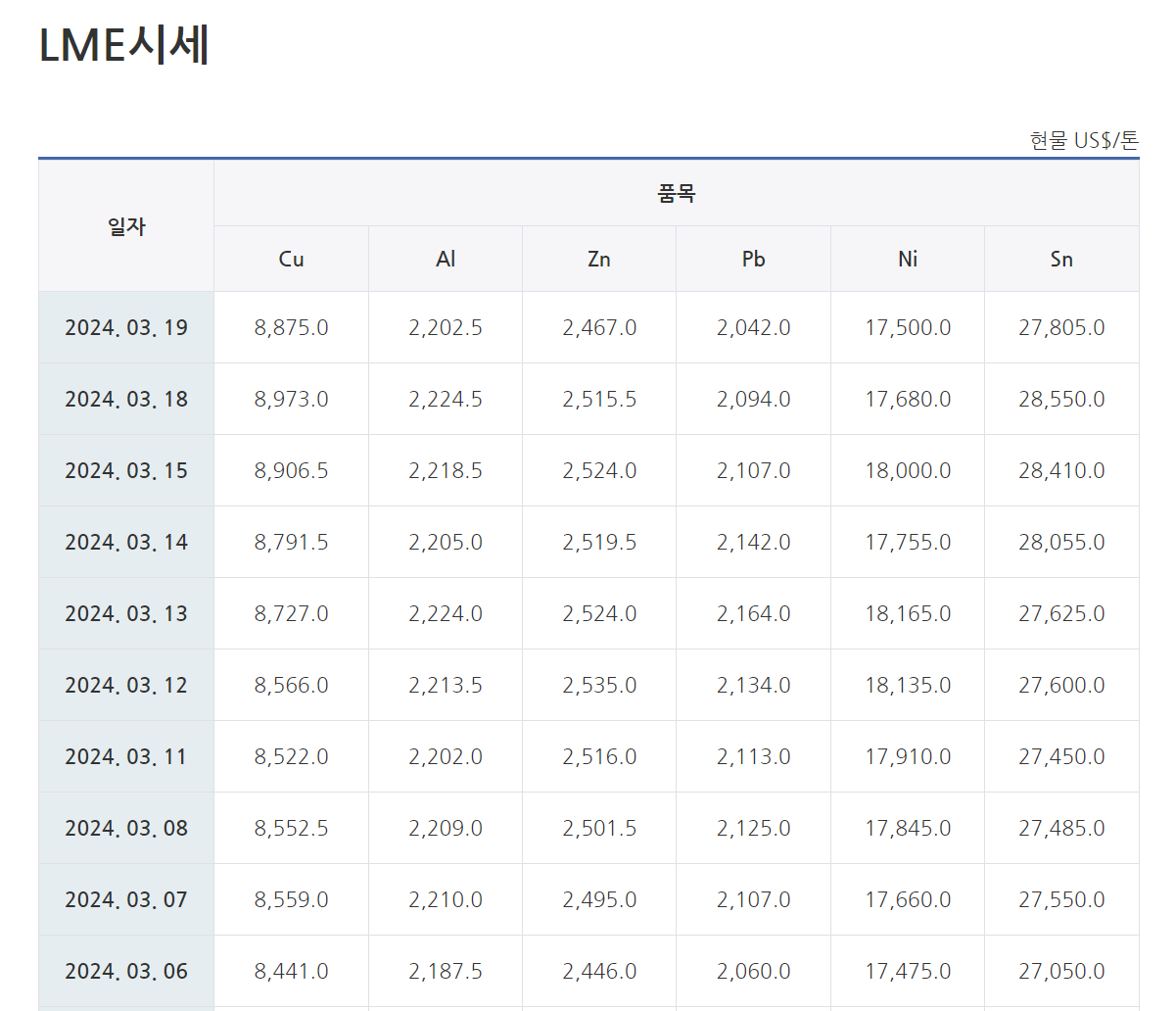Click the Zn price 2,535.0

[x=599, y=685]
